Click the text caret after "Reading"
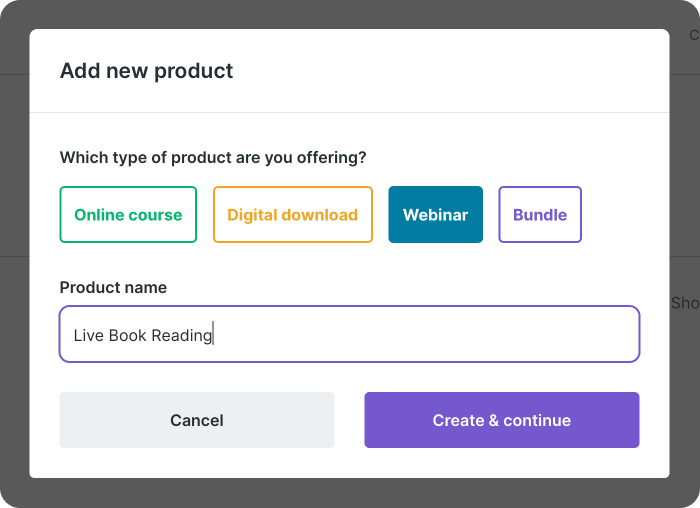This screenshot has height=508, width=700. click(214, 336)
